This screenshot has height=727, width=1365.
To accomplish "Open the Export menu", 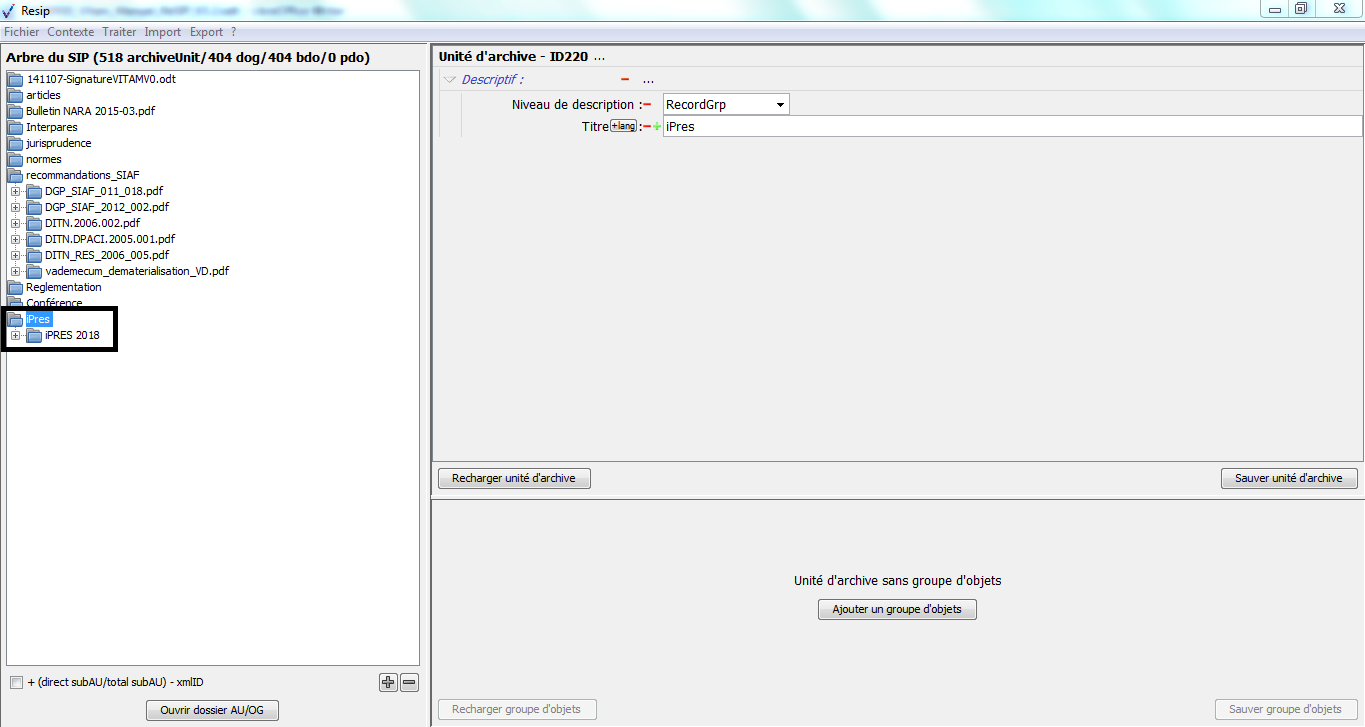I will point(206,32).
